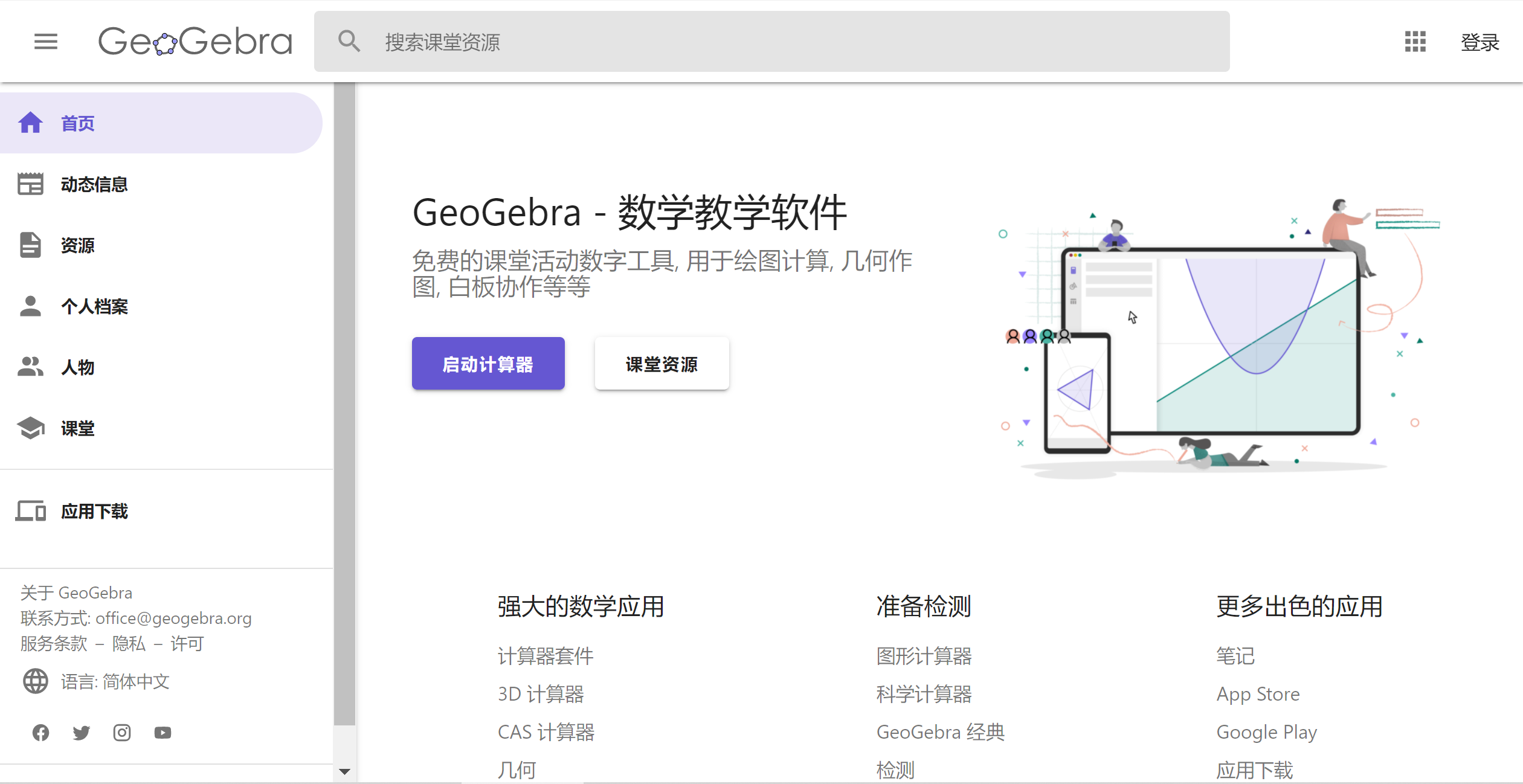Open the Google Play link
Screen dimensions: 1523x784
(x=1266, y=732)
